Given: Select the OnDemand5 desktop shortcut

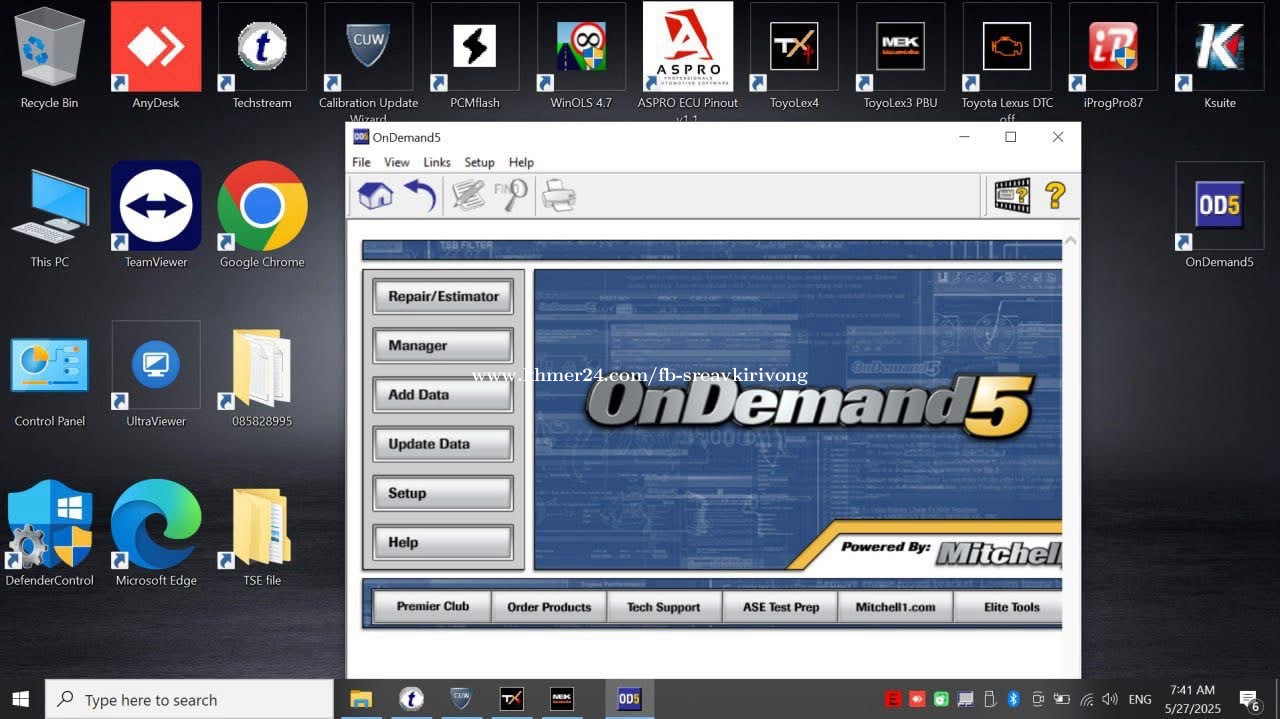Looking at the screenshot, I should pyautogui.click(x=1219, y=216).
